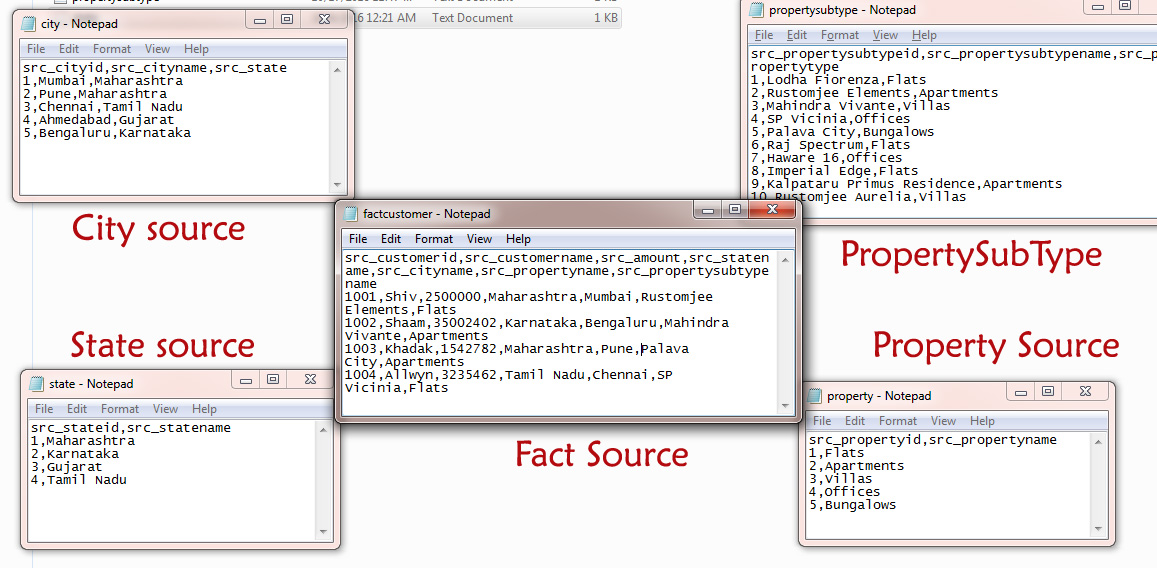Viewport: 1157px width, 568px height.
Task: Minimize the city Notepad window
Action: coord(260,20)
